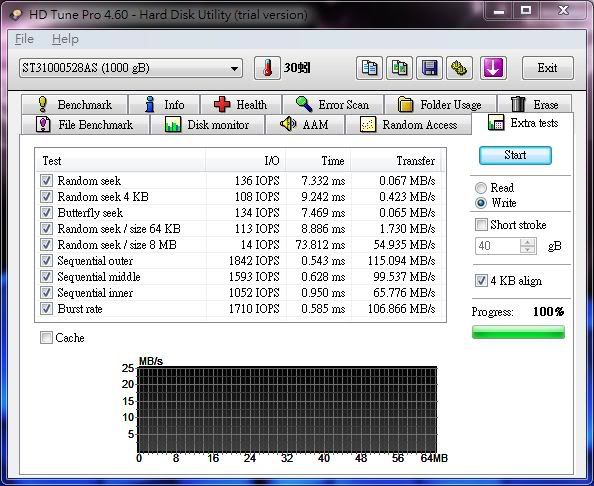Screen dimensions: 594x486
Task: Click the 115.094 MB/s transfer value
Action: pos(401,261)
